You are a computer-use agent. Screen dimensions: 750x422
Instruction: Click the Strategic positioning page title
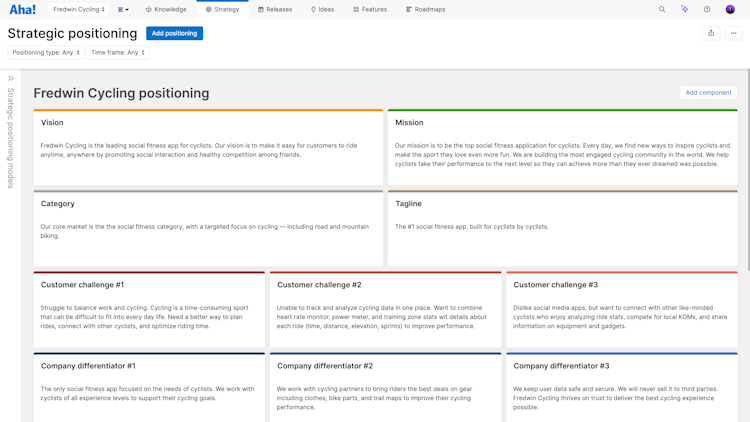coord(72,33)
